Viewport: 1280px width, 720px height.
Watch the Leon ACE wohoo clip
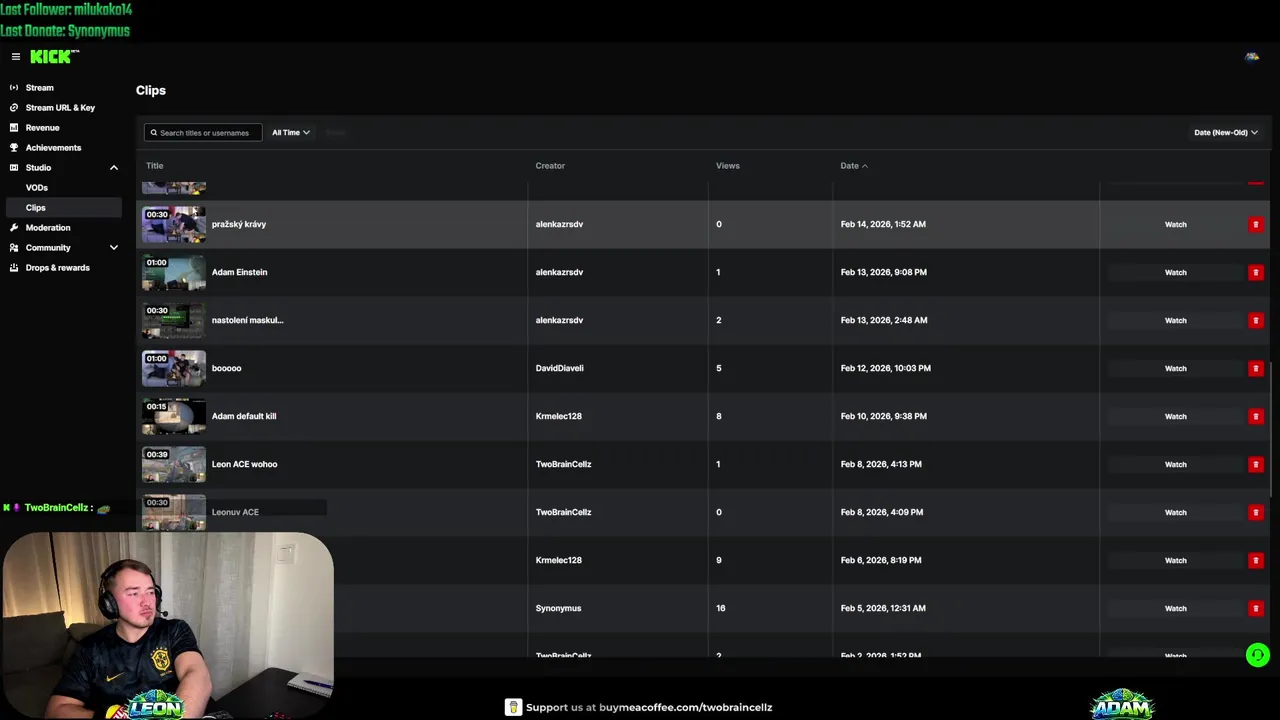1175,464
